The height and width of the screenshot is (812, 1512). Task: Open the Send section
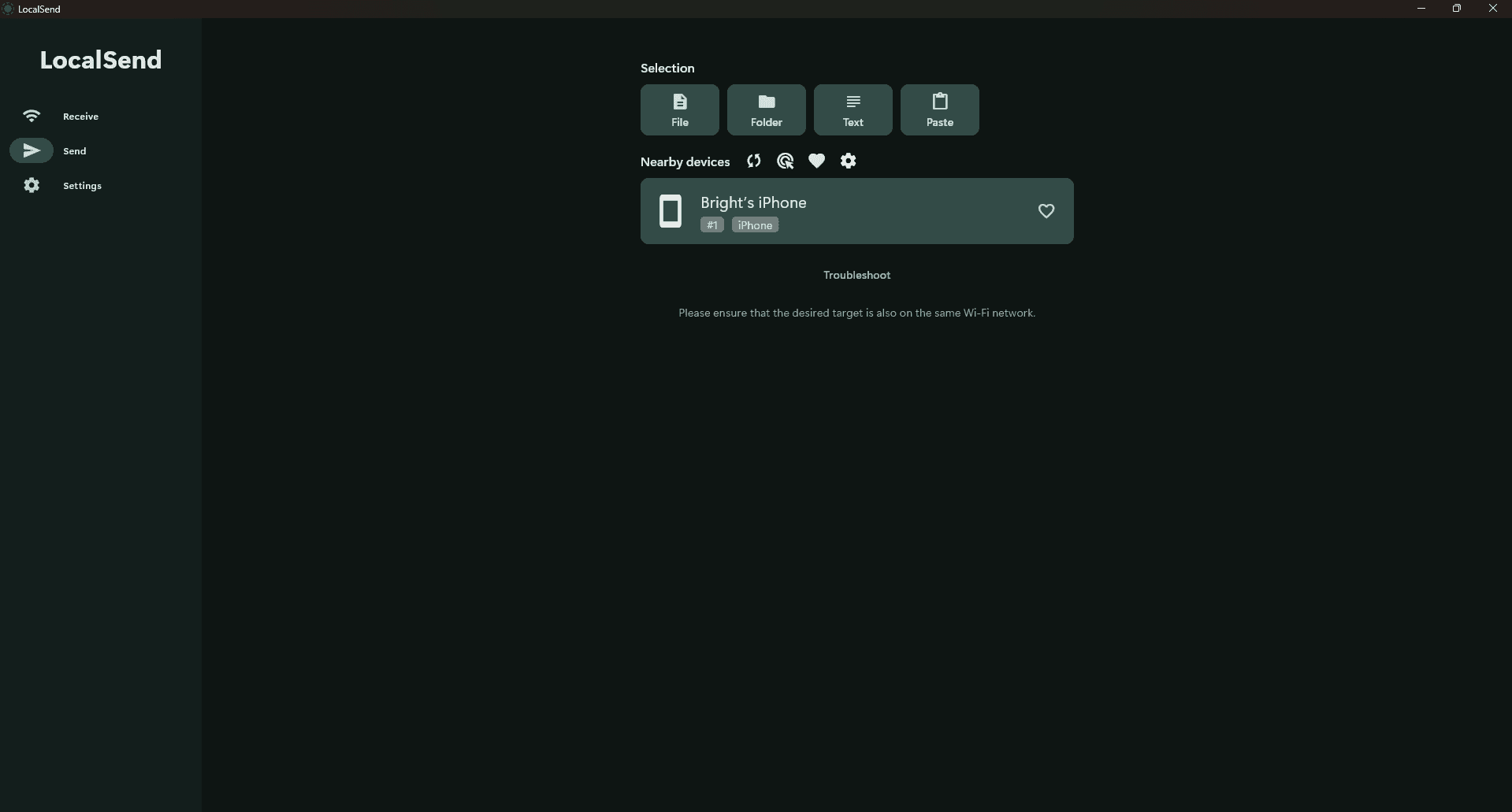pyautogui.click(x=75, y=150)
